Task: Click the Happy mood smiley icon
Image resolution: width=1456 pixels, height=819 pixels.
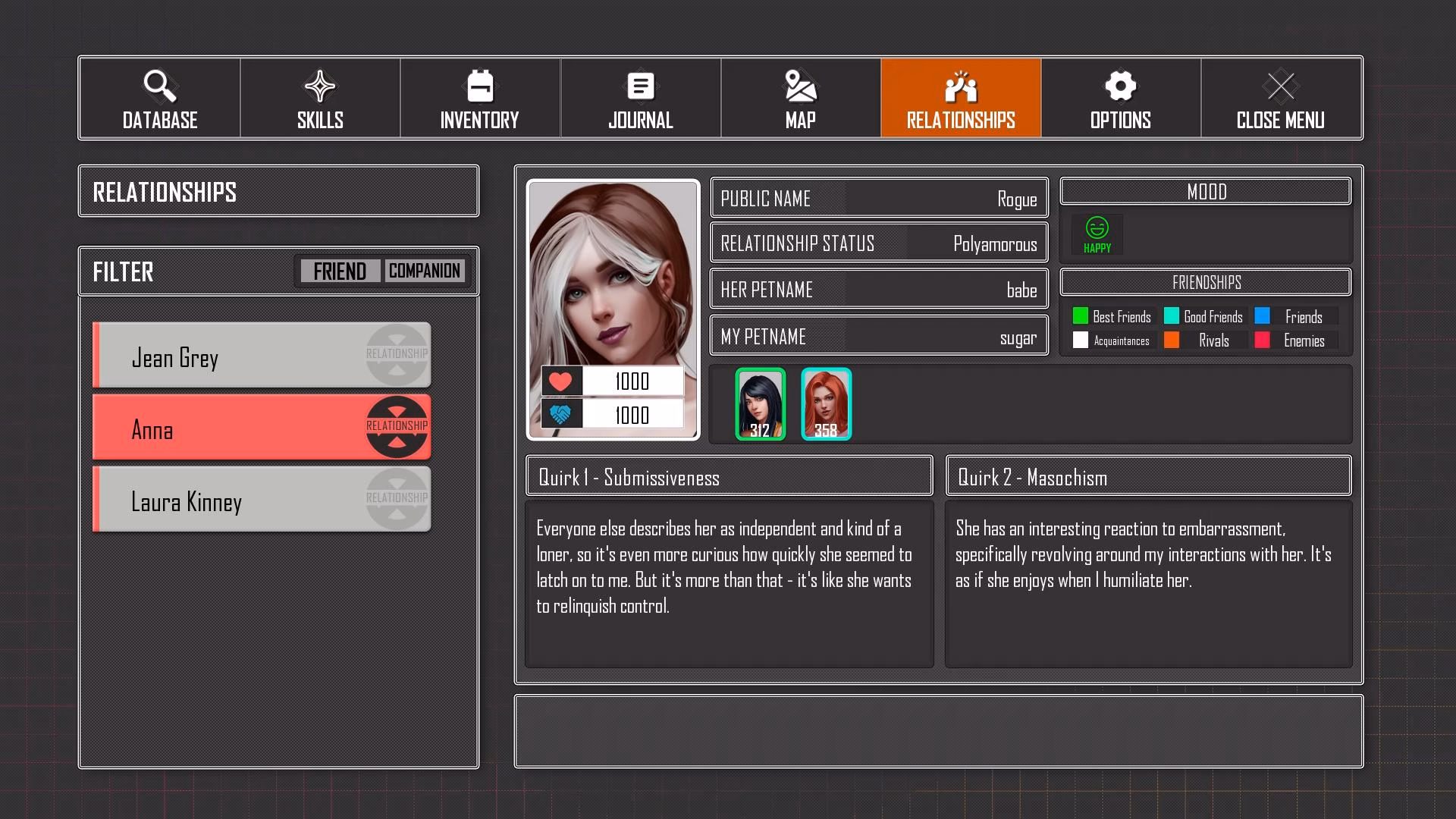Action: coord(1097,228)
